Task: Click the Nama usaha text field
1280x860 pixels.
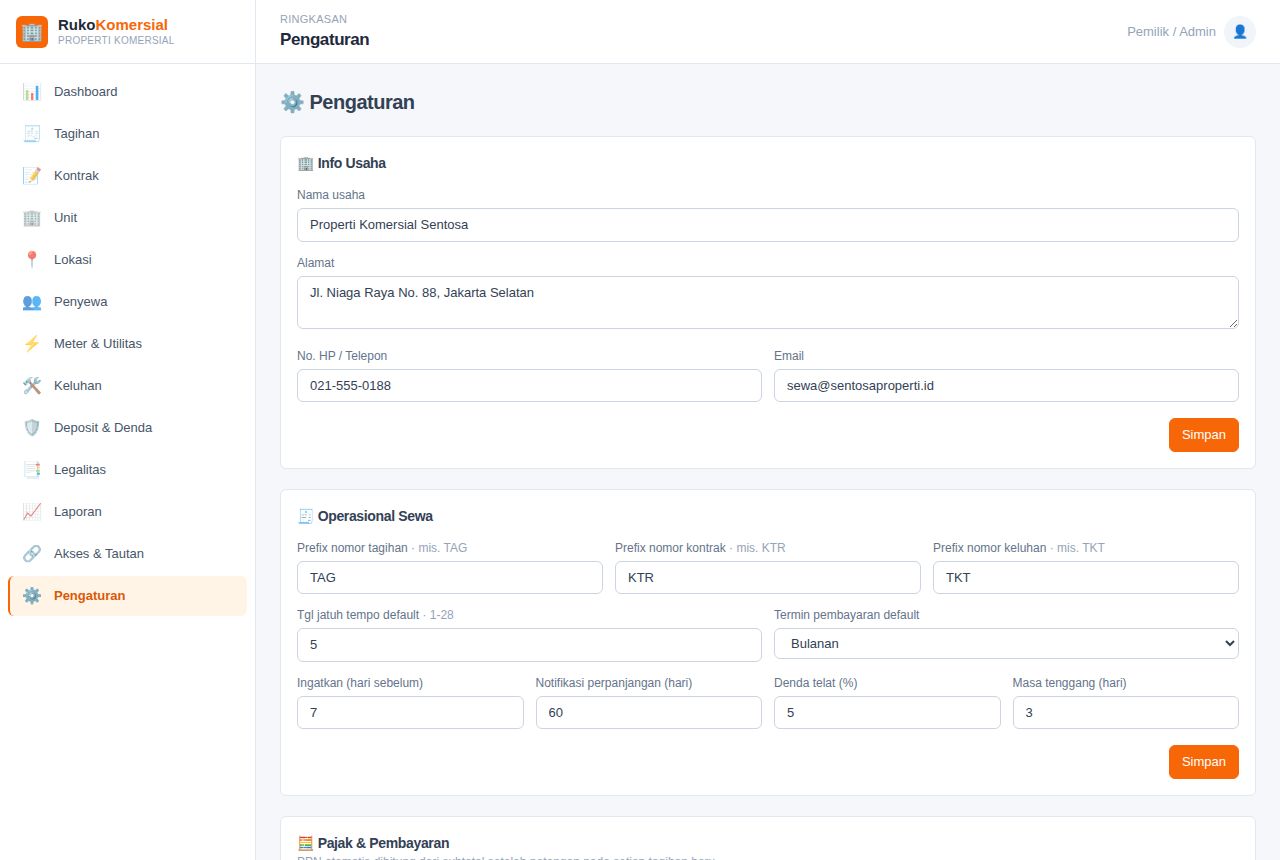Action: pyautogui.click(x=768, y=225)
